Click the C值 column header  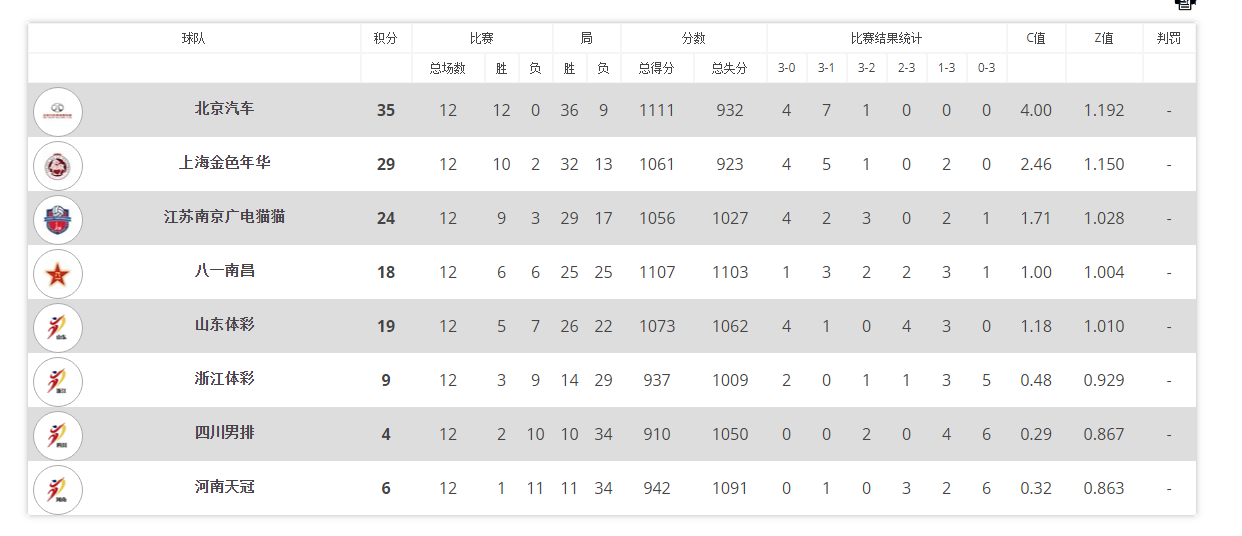(x=1036, y=38)
